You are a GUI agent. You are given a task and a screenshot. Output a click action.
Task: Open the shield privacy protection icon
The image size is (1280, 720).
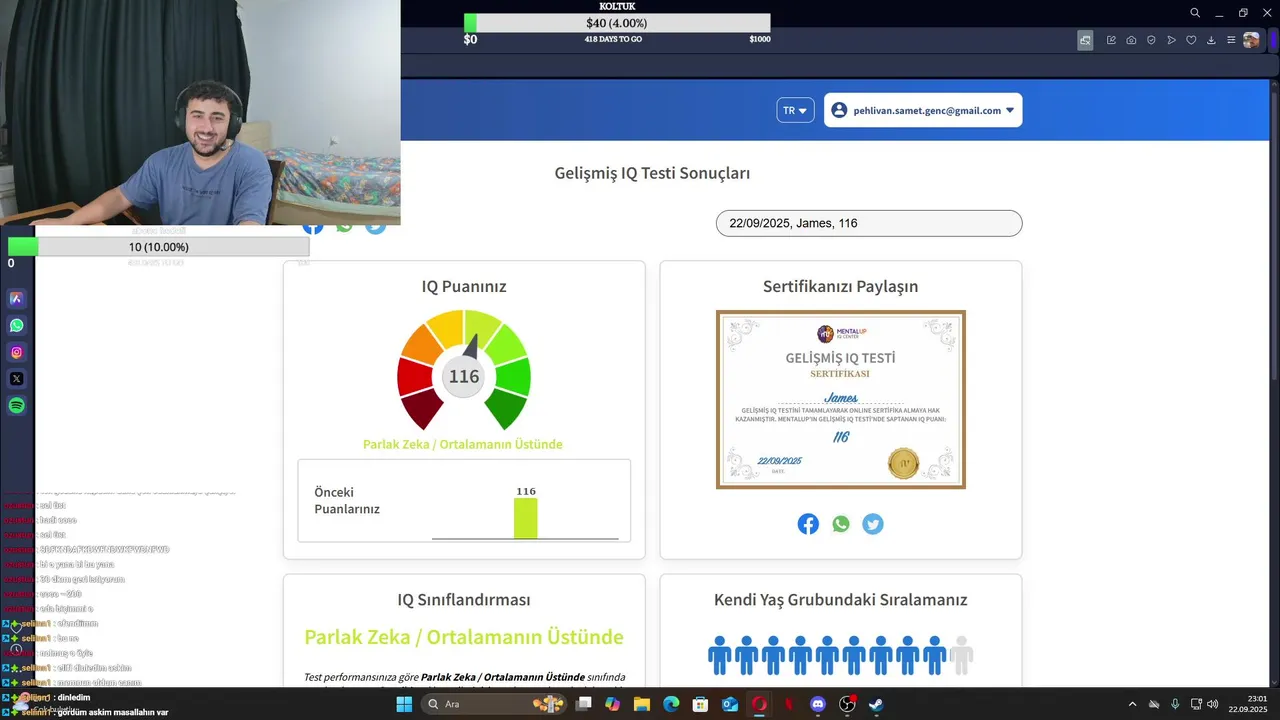click(x=1151, y=40)
